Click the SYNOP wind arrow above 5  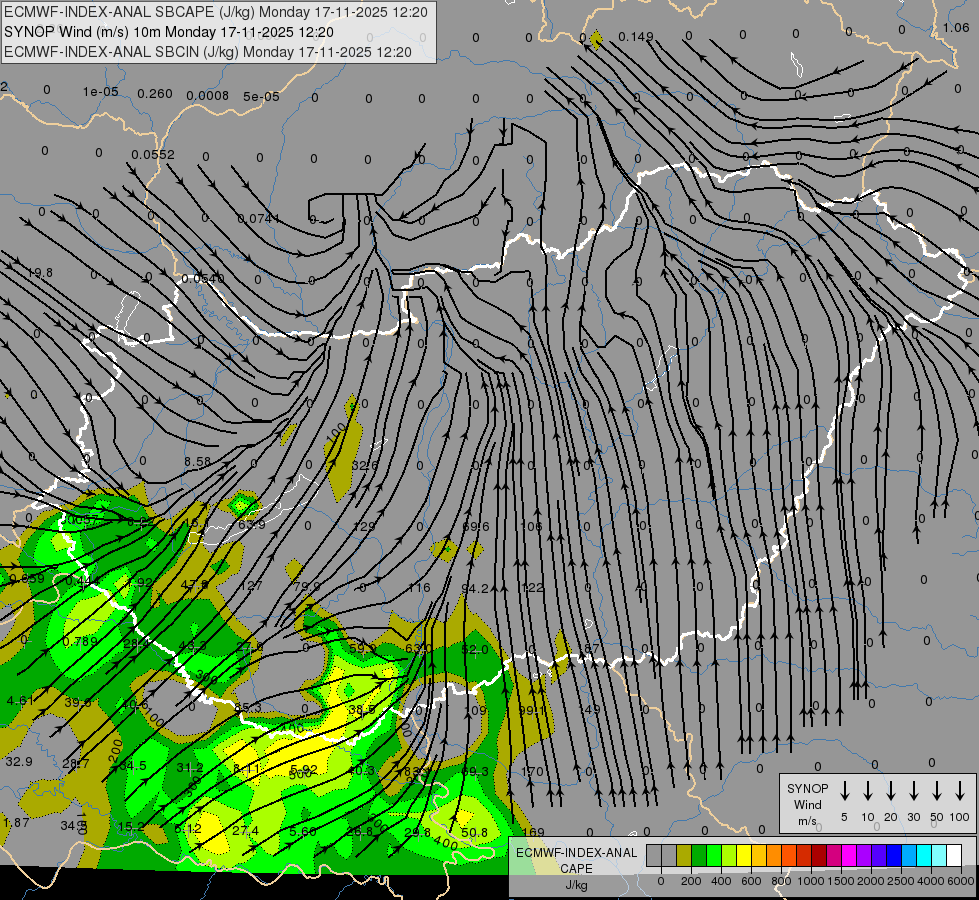(x=845, y=791)
